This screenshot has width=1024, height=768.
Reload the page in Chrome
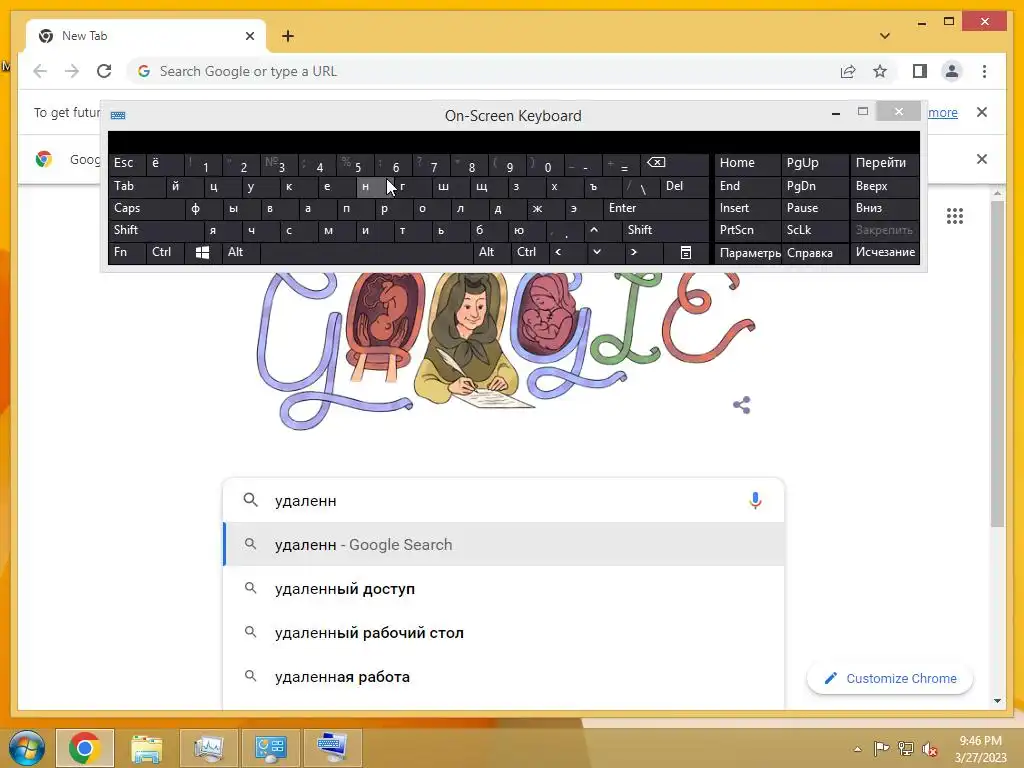104,71
